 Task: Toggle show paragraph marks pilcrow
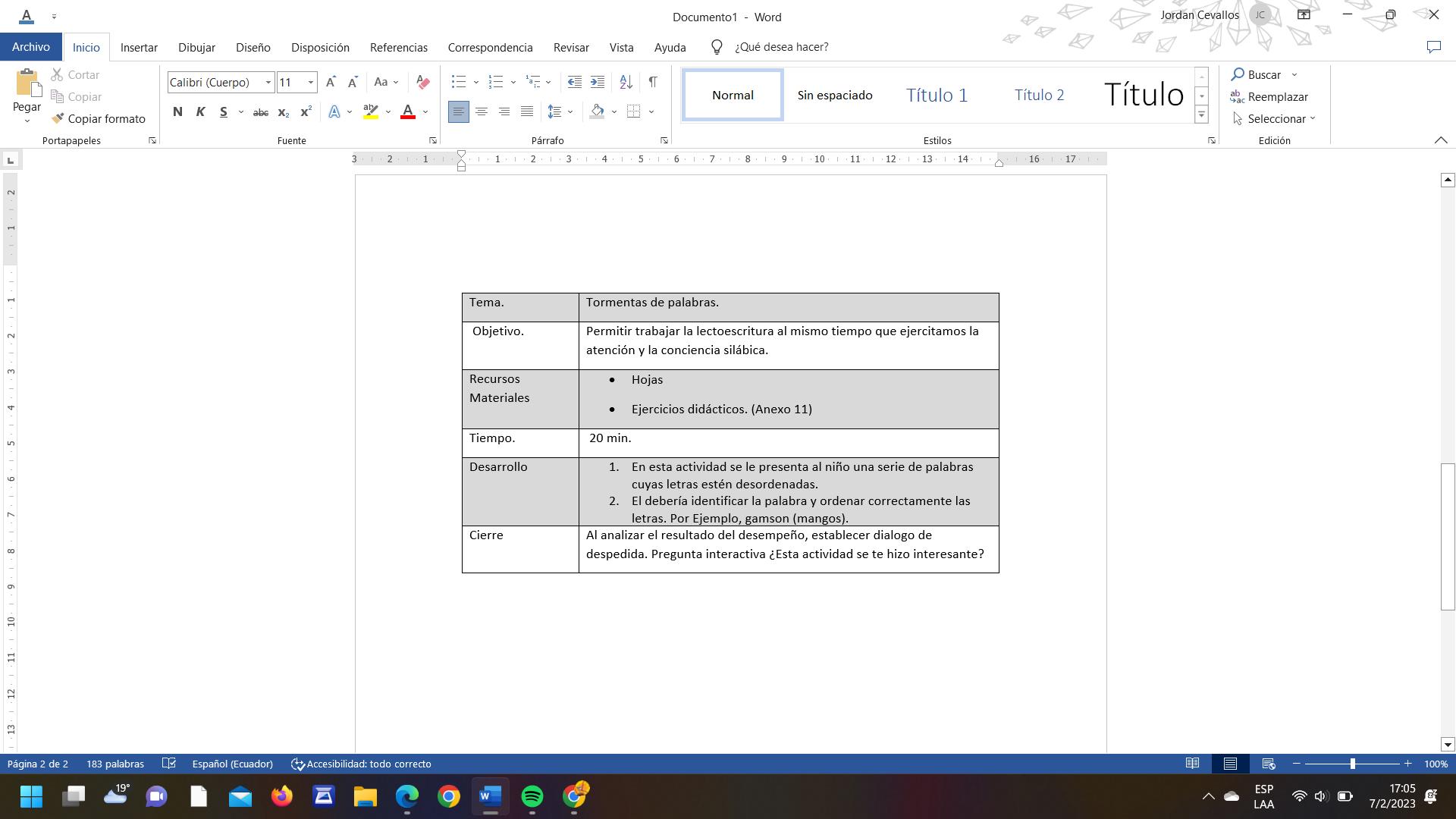click(652, 82)
